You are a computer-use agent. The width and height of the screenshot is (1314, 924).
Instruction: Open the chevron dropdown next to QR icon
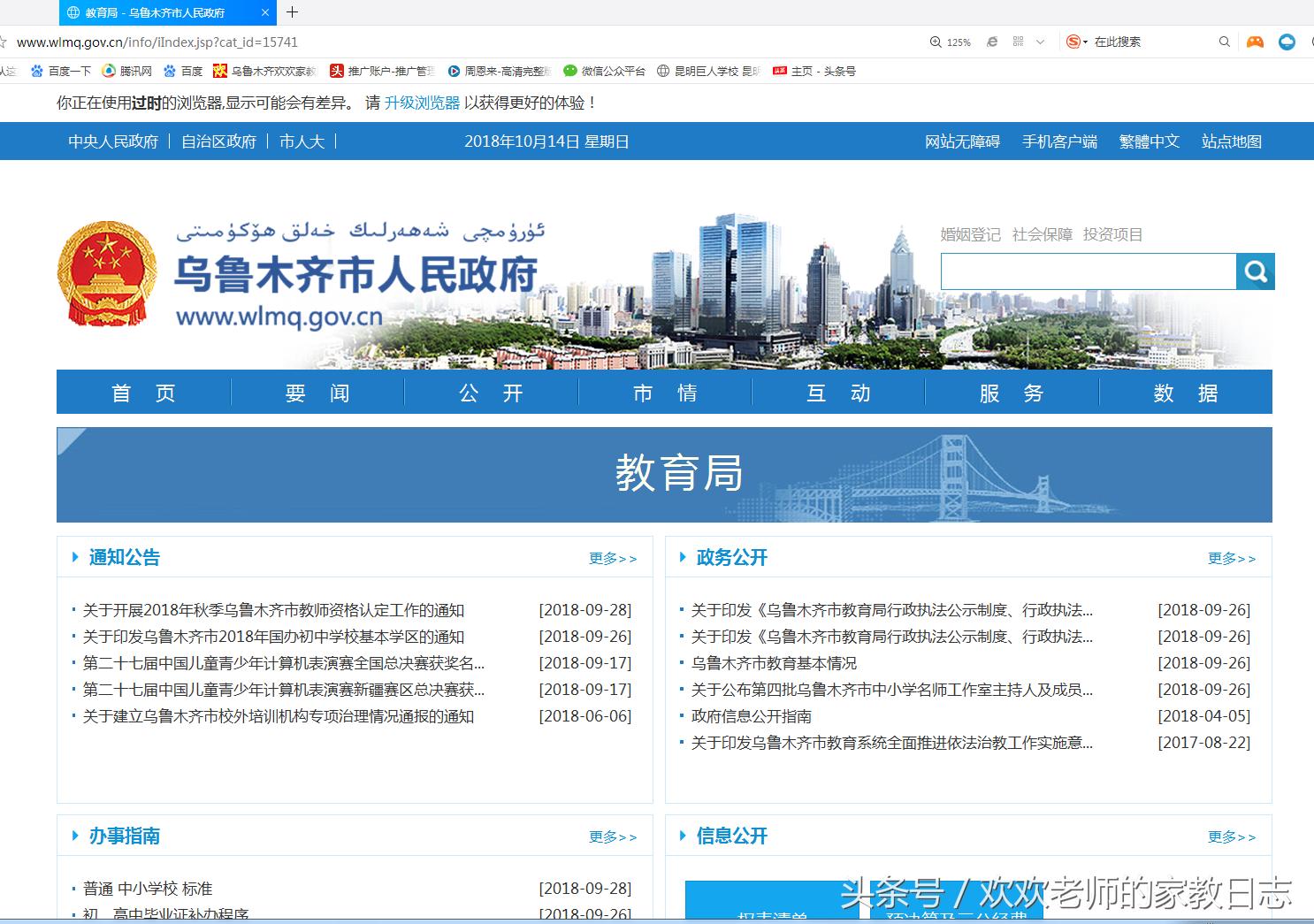tap(1040, 42)
